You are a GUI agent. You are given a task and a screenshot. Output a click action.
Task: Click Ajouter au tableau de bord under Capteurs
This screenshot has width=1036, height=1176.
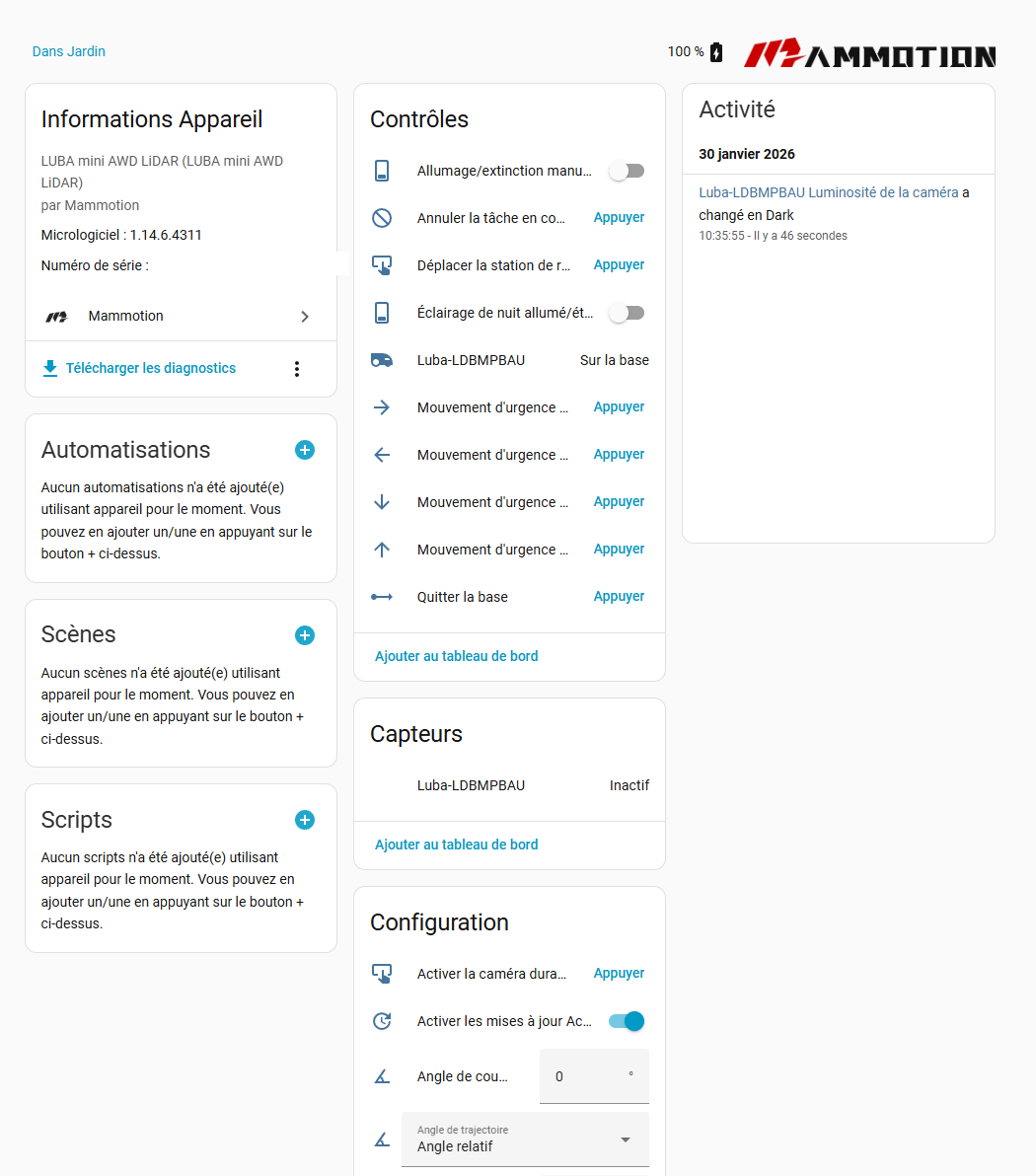point(456,845)
